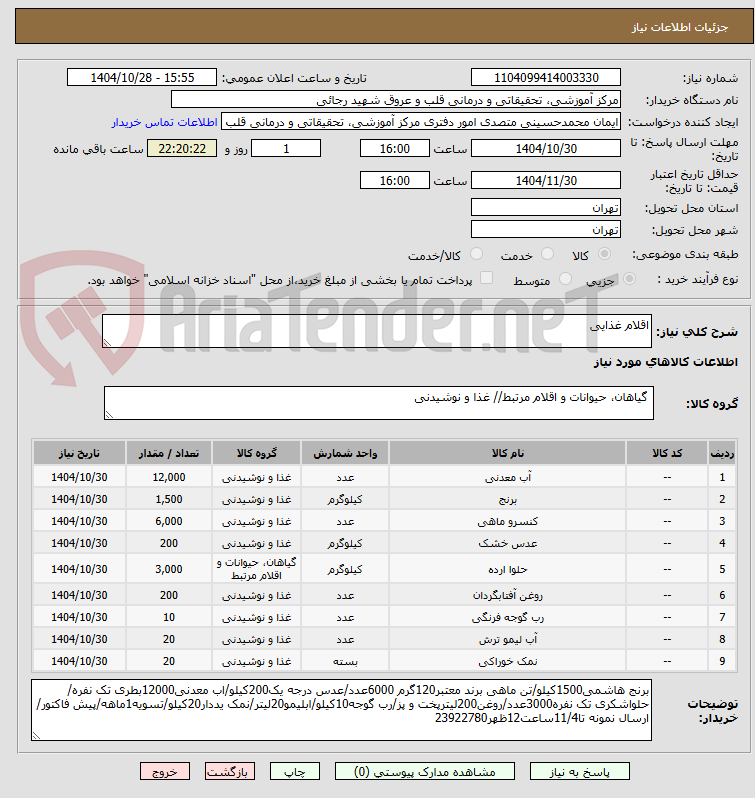Viewport: 755px width, 798px height.
Task: Click the نام دستگاه خریدار field
Action: point(396,100)
